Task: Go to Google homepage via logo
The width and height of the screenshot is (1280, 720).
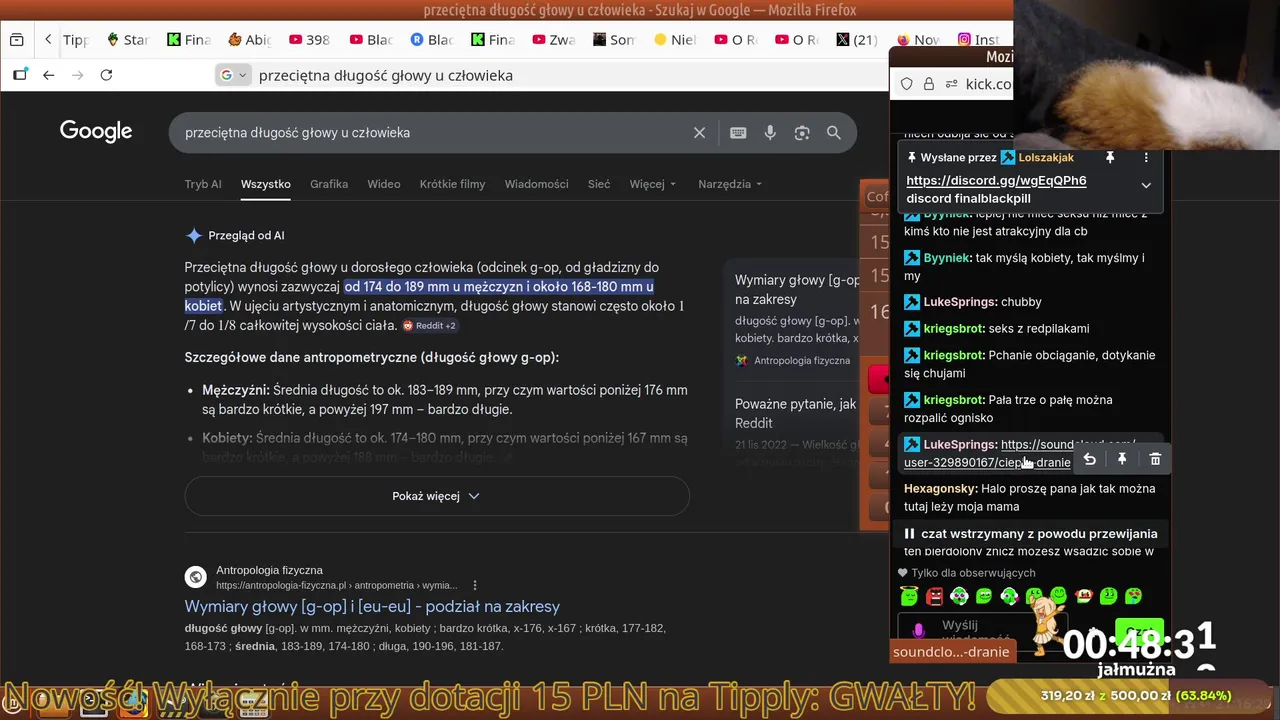Action: (x=96, y=131)
